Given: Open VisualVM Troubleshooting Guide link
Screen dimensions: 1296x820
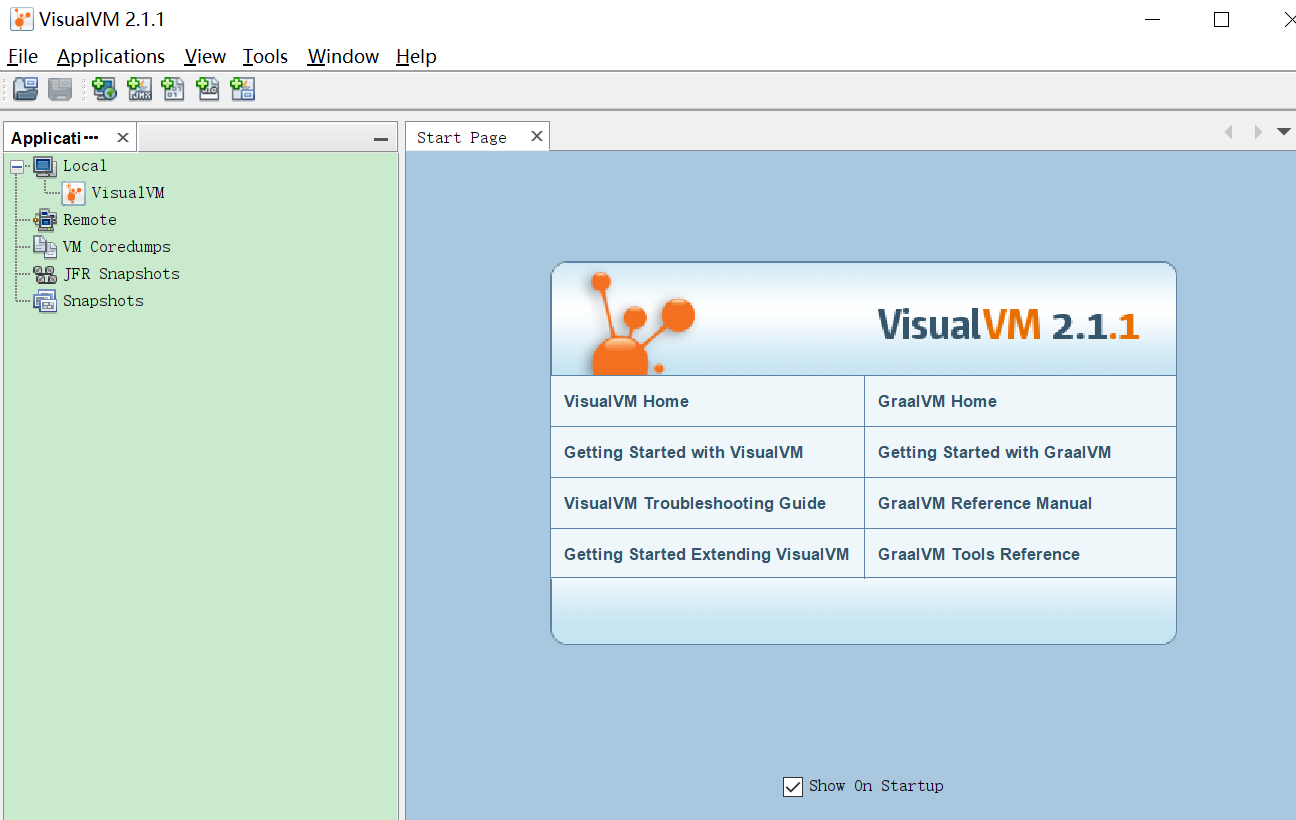Looking at the screenshot, I should pos(695,503).
